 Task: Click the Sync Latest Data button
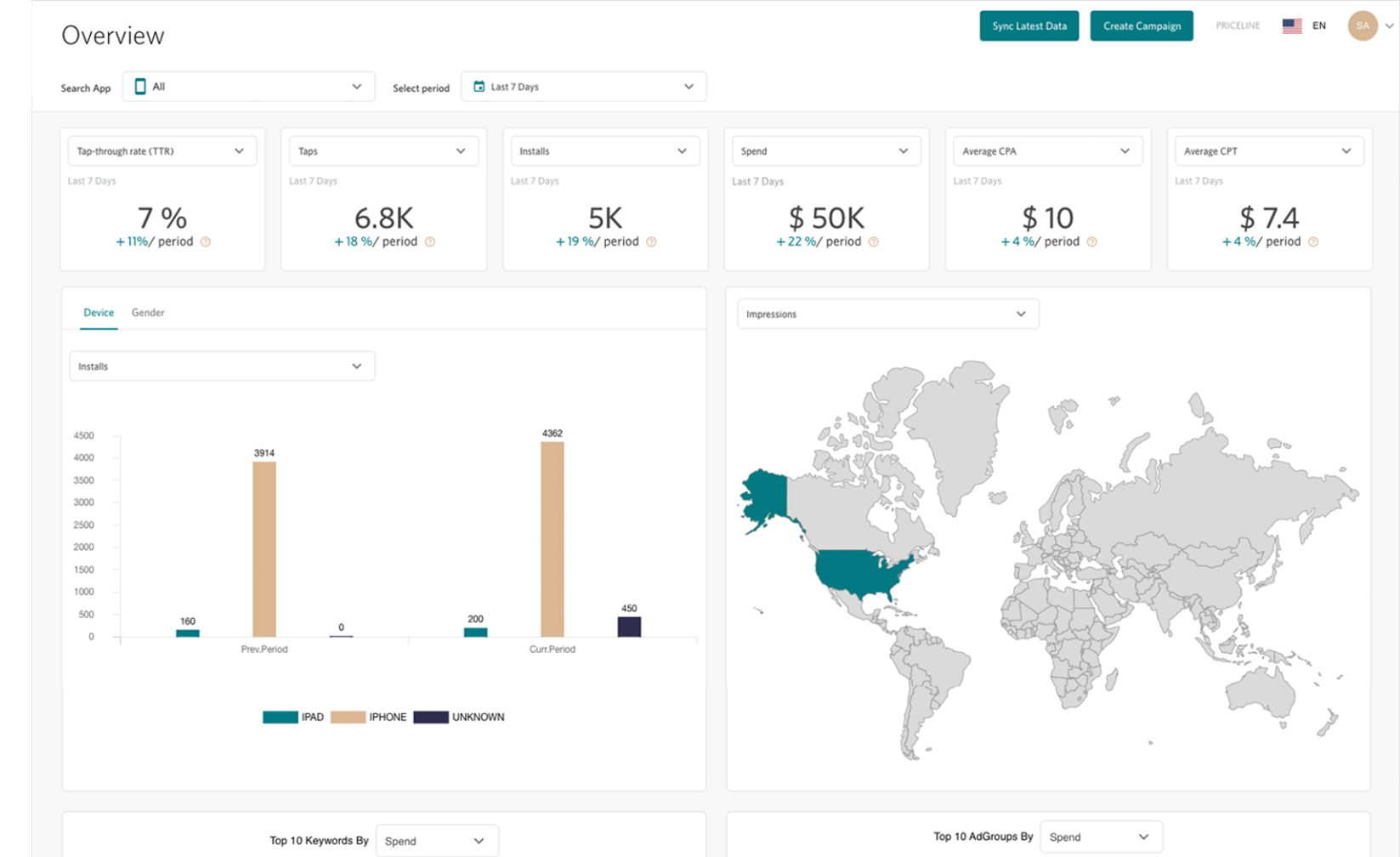click(1029, 26)
